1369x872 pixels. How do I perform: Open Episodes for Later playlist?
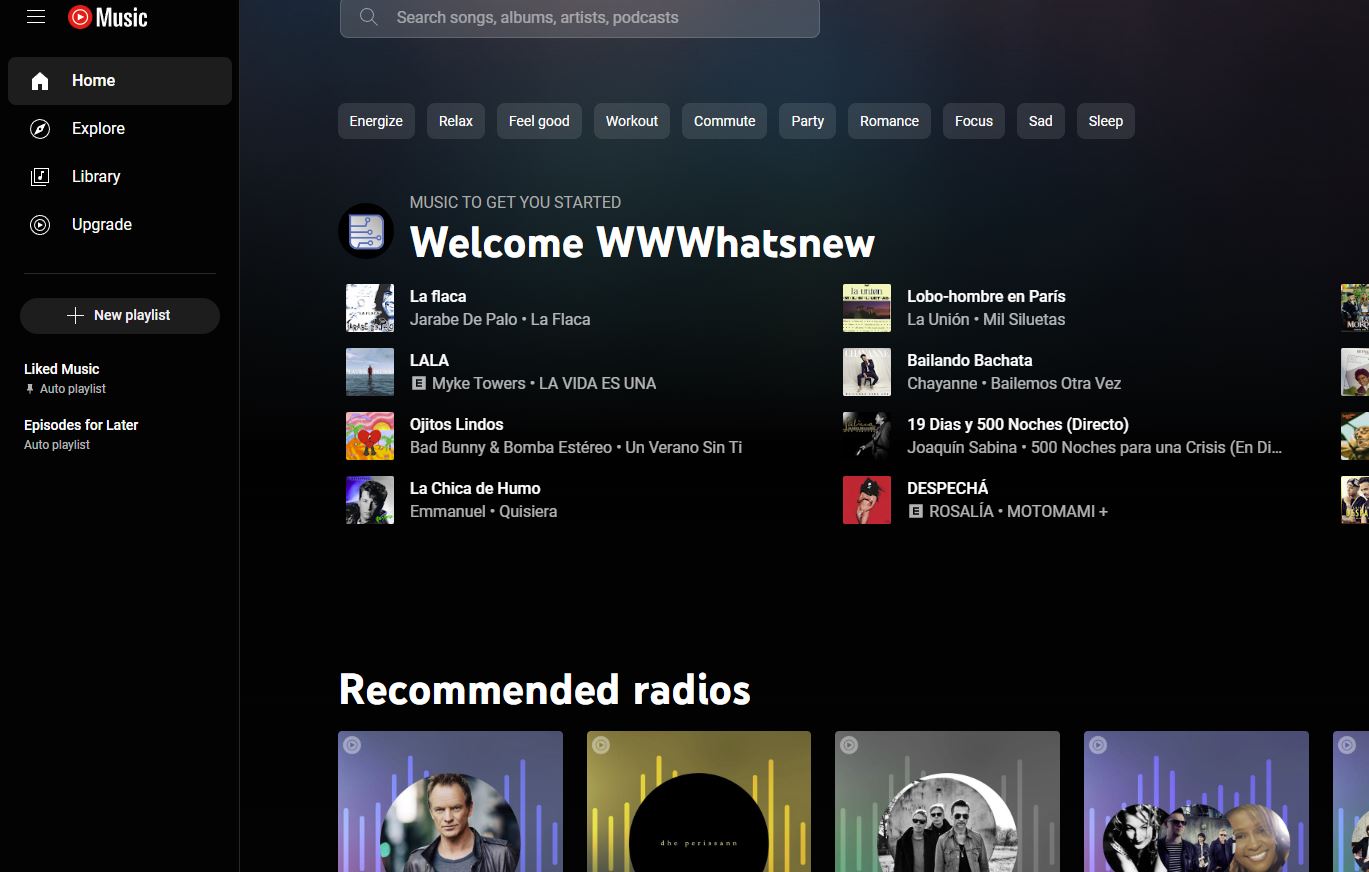120,434
